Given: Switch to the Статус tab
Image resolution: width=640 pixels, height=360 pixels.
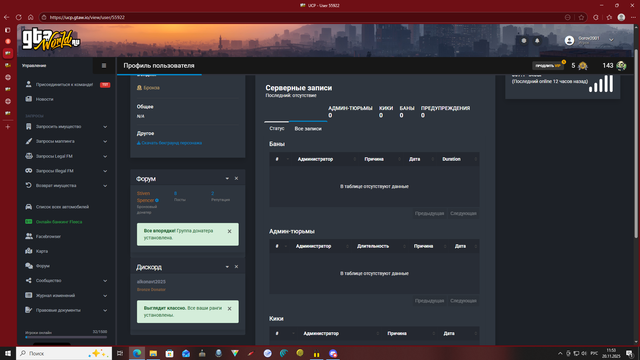Looking at the screenshot, I should (277, 128).
